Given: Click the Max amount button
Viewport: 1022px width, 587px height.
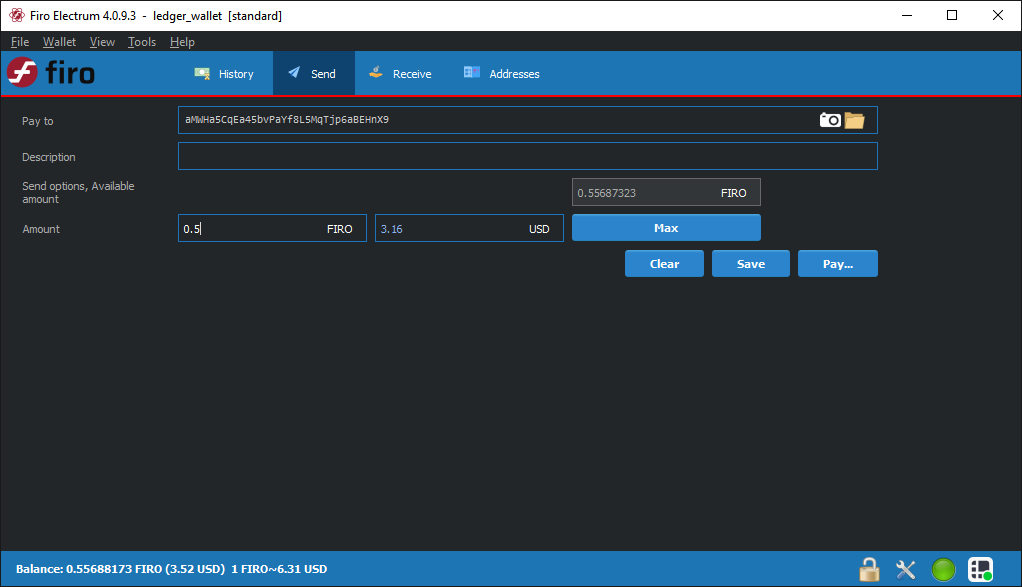Looking at the screenshot, I should click(x=666, y=228).
